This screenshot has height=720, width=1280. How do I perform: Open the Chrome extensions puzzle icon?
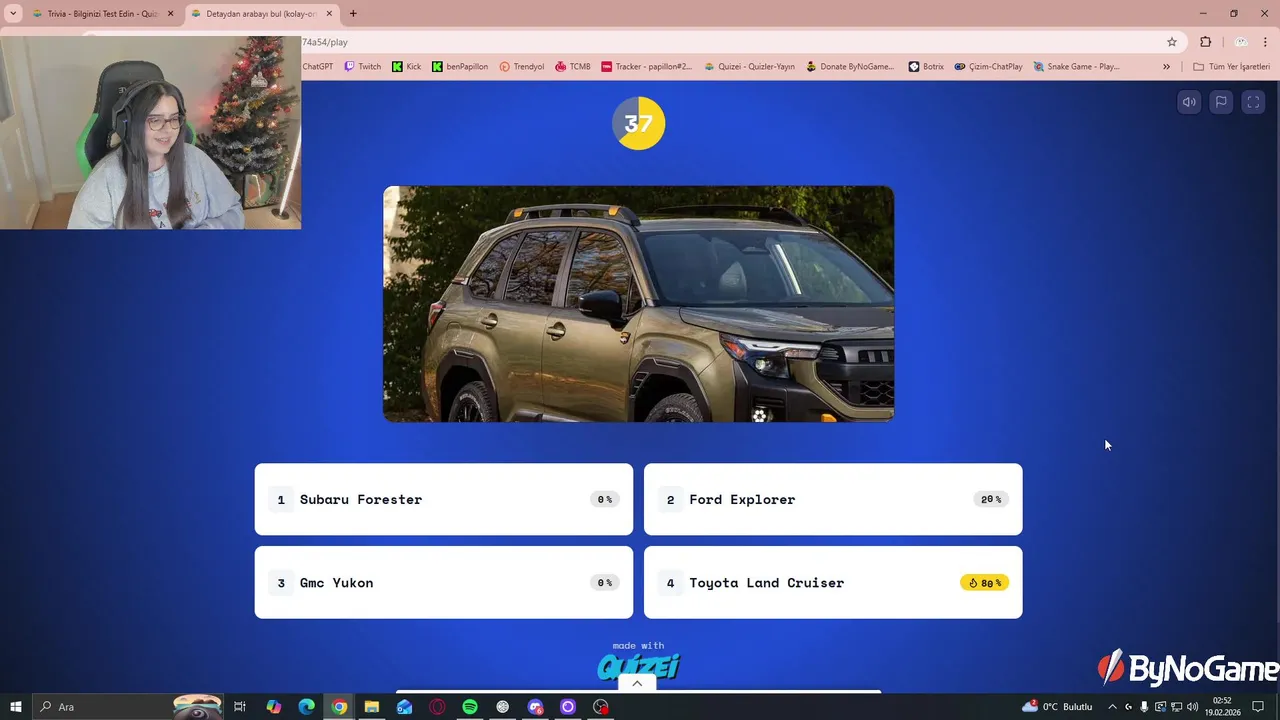pos(1205,42)
